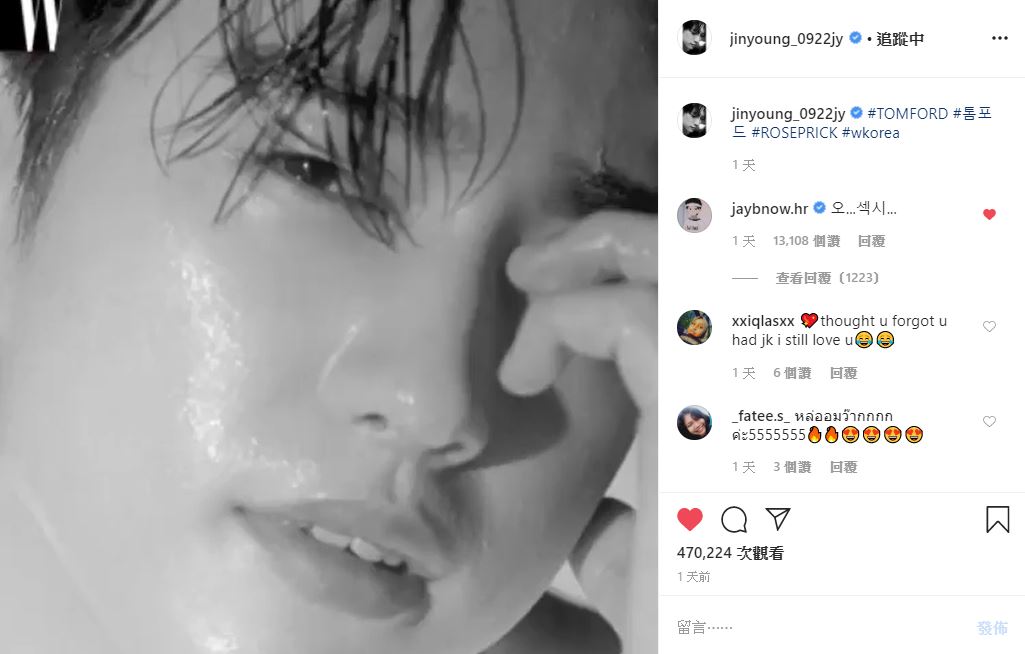The image size is (1025, 654).
Task: Open xxiqlasxx's profile avatar
Action: 694,327
